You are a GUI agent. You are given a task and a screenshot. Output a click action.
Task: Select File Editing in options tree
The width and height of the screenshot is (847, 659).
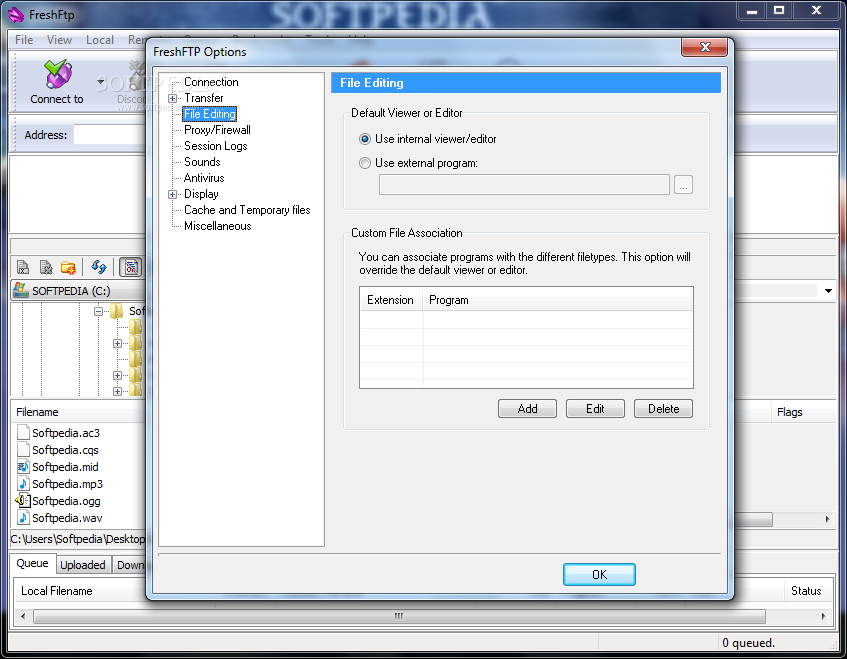click(210, 114)
